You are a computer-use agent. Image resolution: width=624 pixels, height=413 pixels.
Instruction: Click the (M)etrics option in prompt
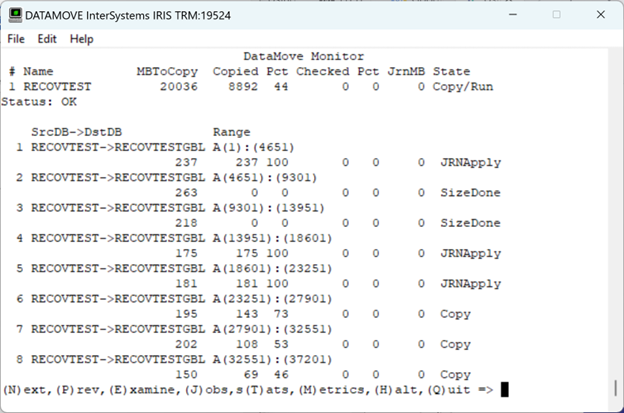coord(333,390)
